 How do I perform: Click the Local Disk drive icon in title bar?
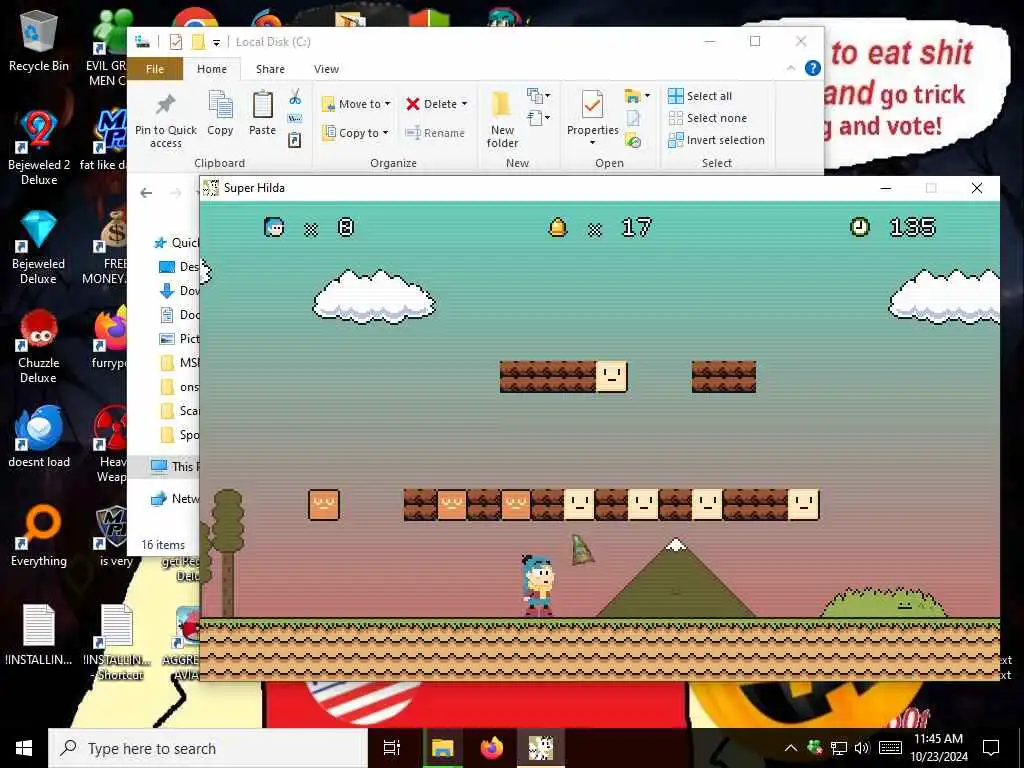coord(142,42)
